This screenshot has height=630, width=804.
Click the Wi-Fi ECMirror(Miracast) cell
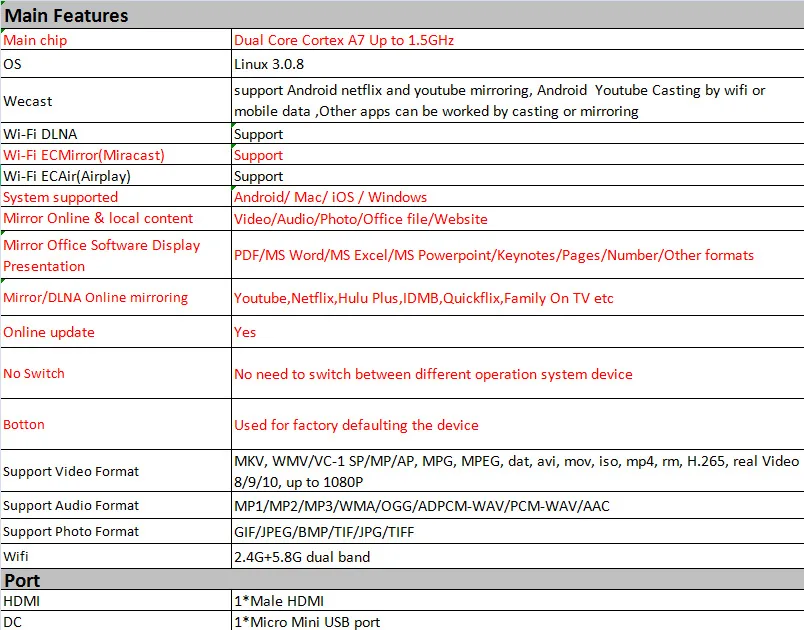pyautogui.click(x=115, y=155)
